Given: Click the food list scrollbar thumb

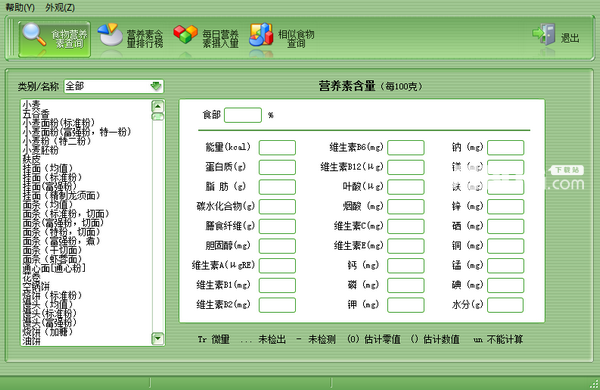Looking at the screenshot, I should (x=158, y=116).
